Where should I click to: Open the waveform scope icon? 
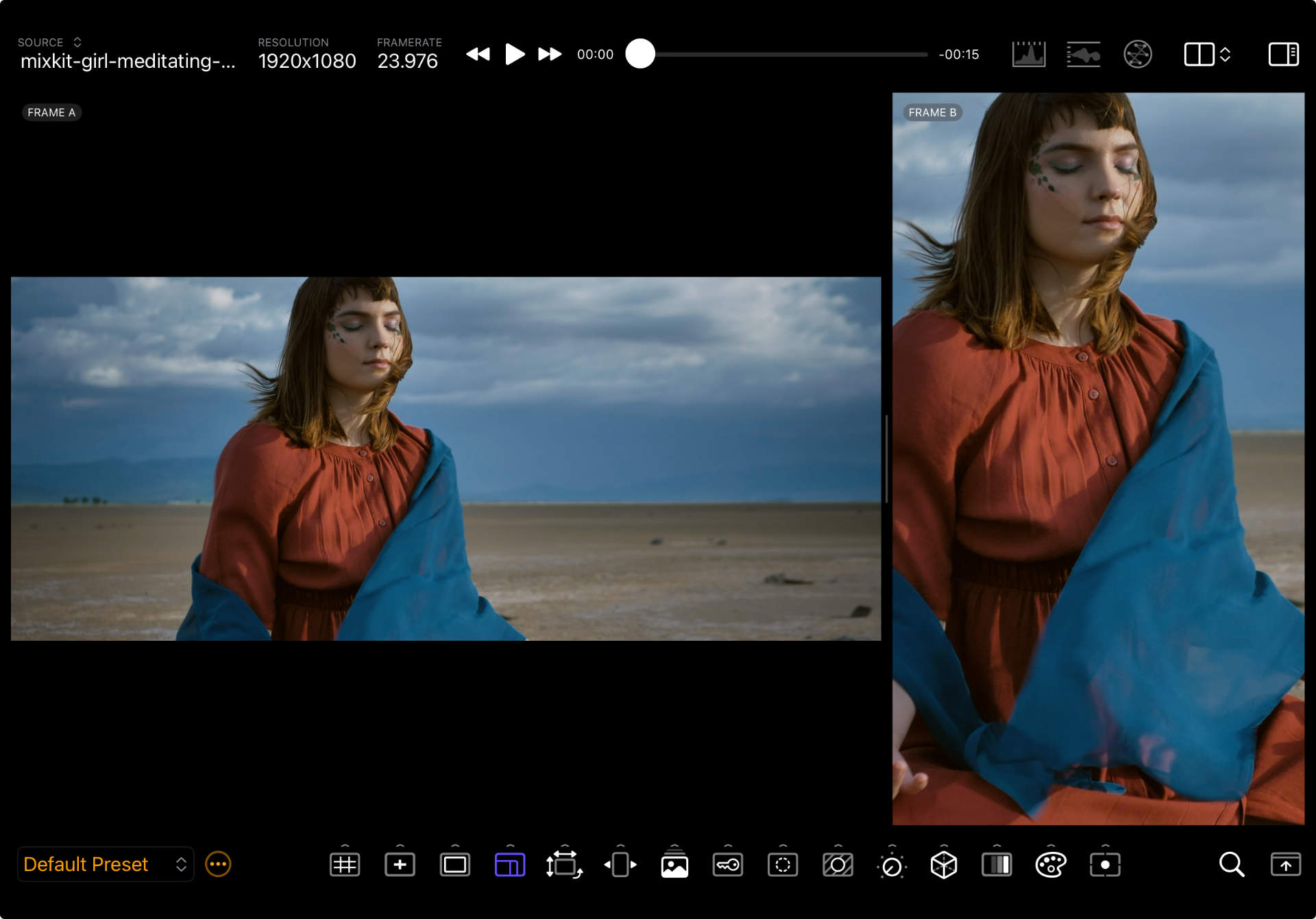[1083, 54]
